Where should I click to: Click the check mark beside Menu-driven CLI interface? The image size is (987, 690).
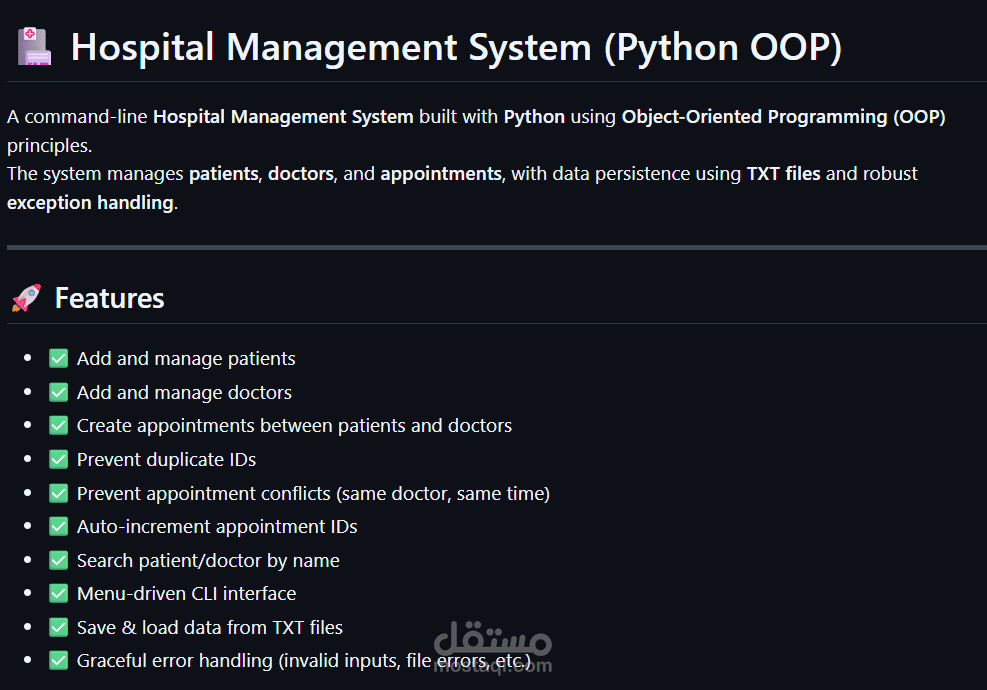59,594
